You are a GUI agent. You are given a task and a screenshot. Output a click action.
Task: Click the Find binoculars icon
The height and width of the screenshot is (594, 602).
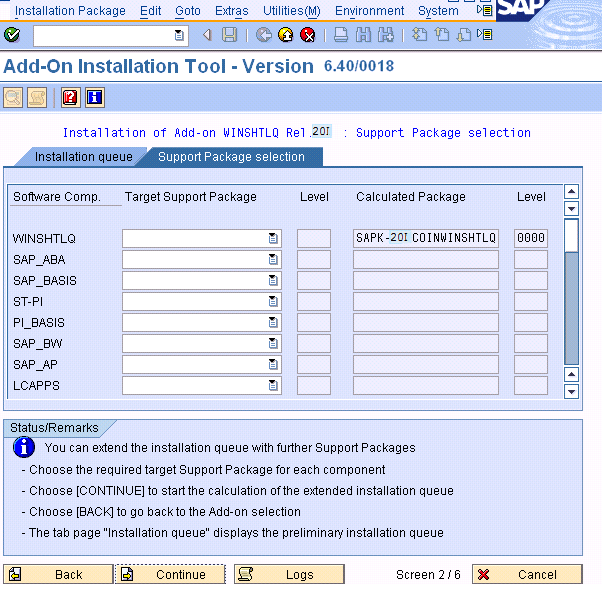[363, 35]
